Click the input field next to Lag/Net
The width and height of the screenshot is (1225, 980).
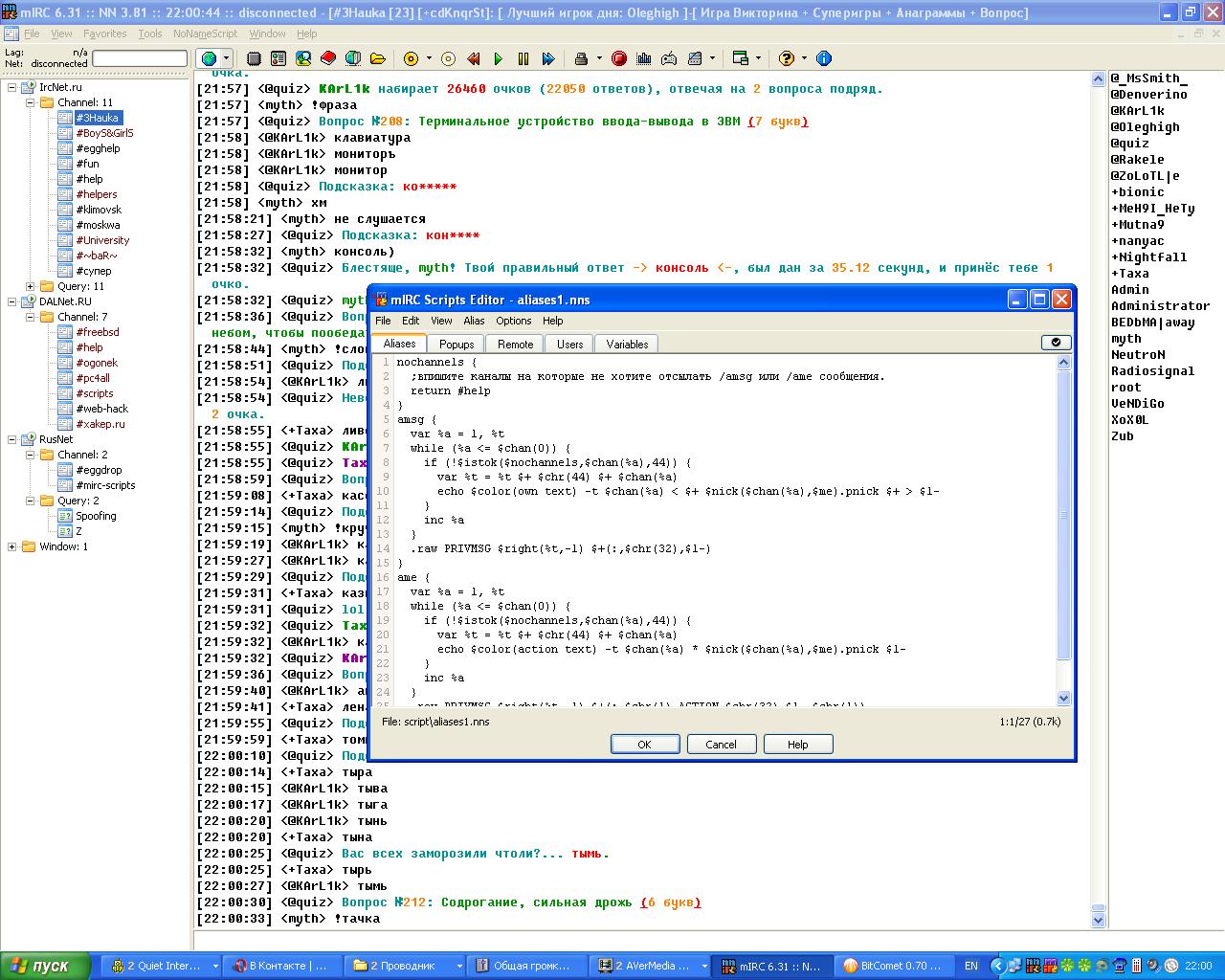pos(140,58)
